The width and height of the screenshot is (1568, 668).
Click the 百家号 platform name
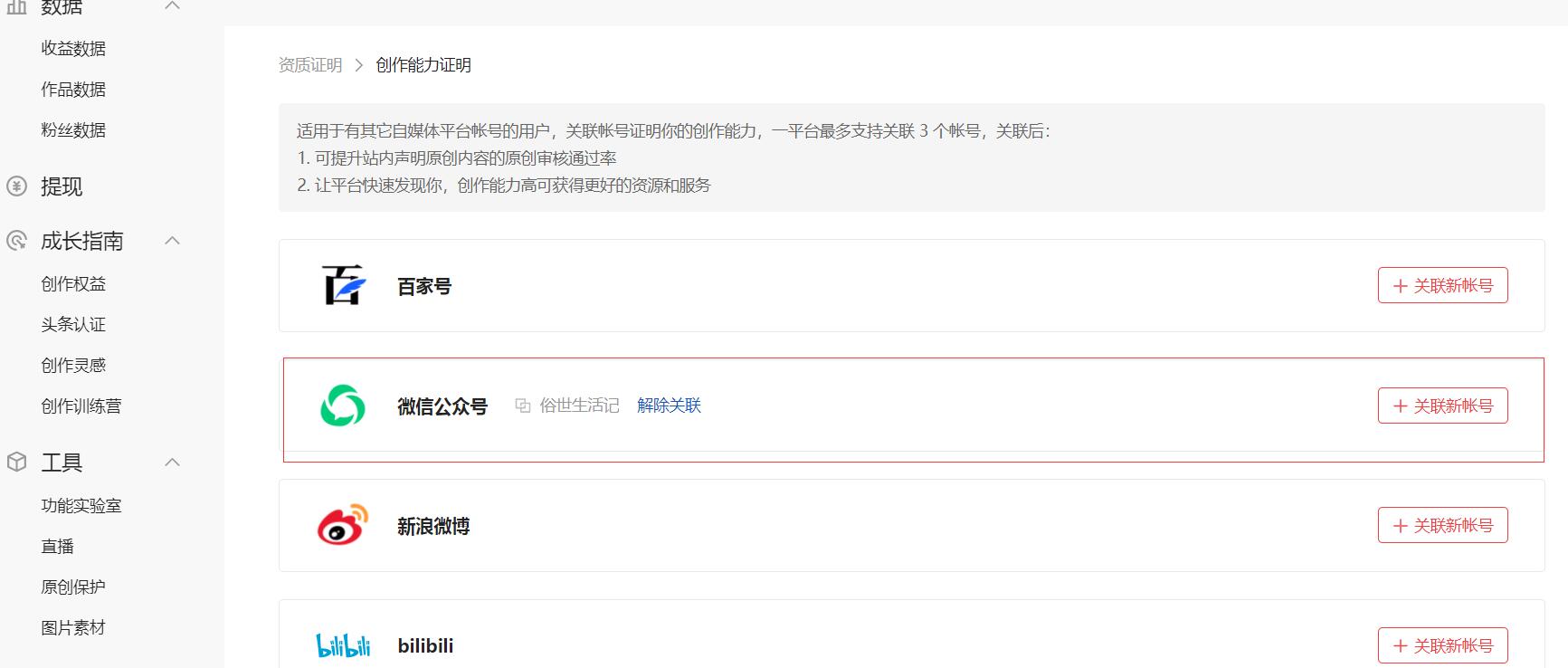point(424,286)
